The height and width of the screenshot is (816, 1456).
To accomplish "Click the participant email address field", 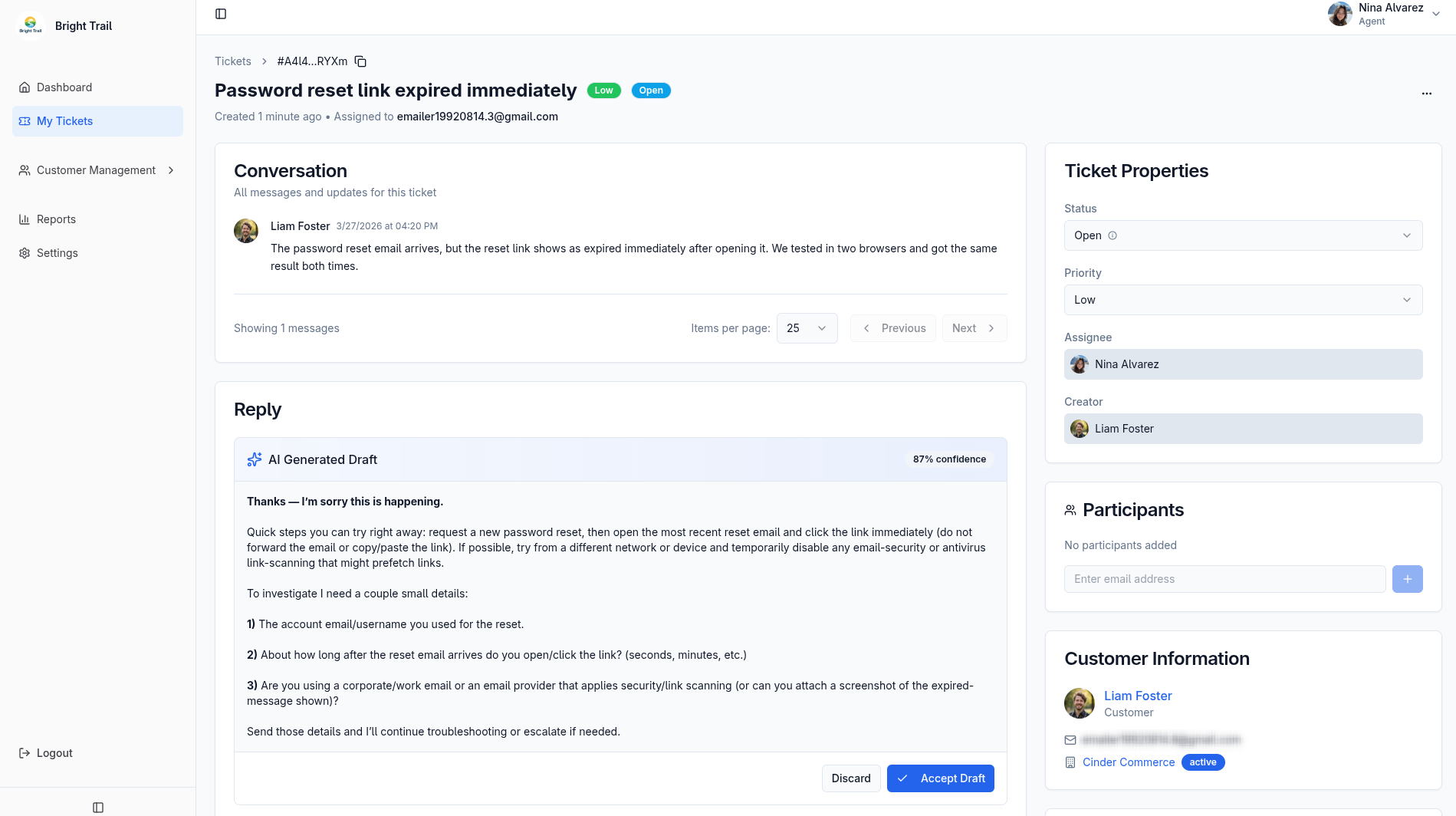I will pyautogui.click(x=1224, y=579).
